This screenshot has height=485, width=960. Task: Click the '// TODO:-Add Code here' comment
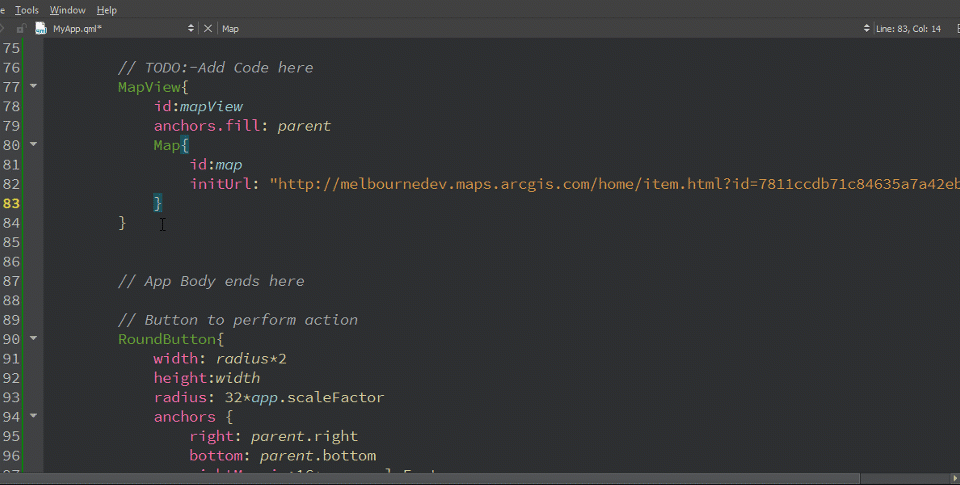(216, 67)
